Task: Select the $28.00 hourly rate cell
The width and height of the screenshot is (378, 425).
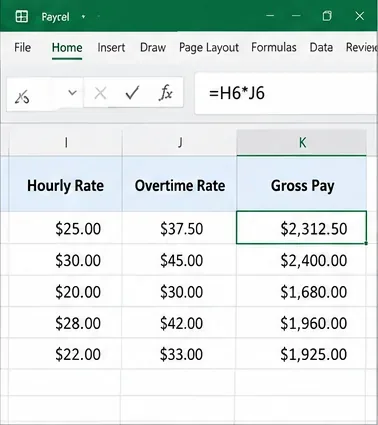Action: click(x=66, y=322)
